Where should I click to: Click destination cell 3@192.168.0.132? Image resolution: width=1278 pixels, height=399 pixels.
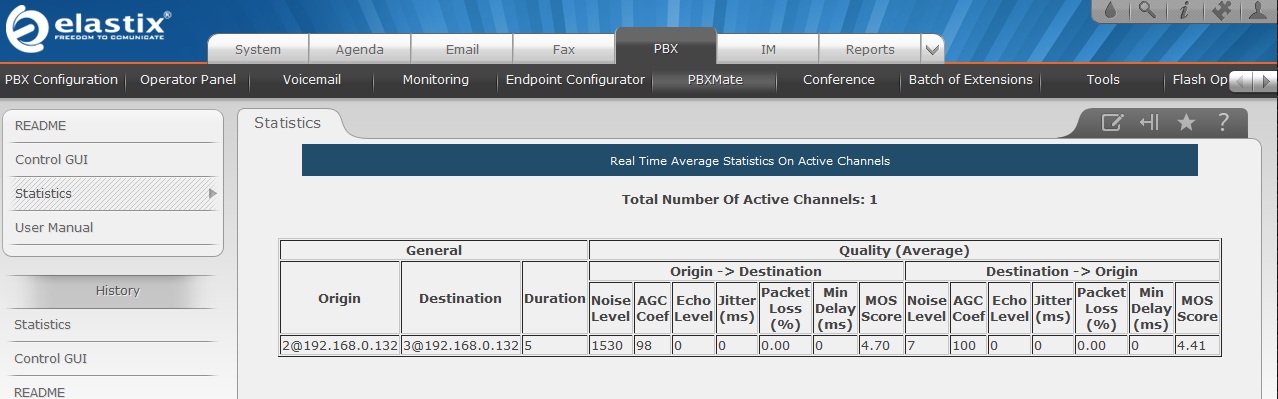coord(461,345)
